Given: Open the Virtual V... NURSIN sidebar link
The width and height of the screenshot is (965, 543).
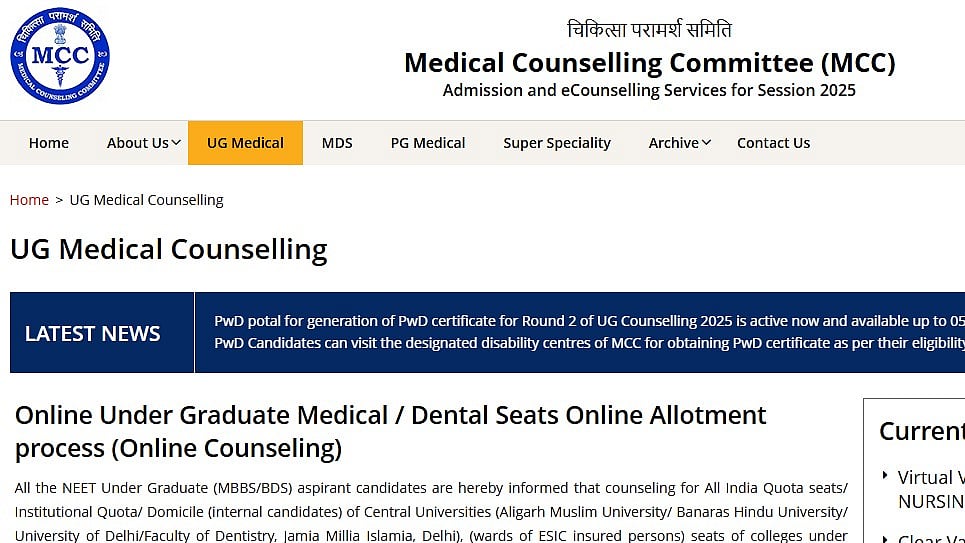Looking at the screenshot, I should click(931, 489).
